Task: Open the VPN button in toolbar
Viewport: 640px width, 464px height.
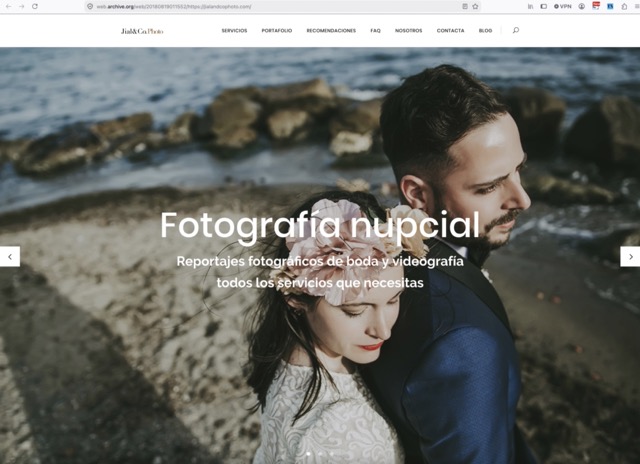Action: click(x=563, y=7)
